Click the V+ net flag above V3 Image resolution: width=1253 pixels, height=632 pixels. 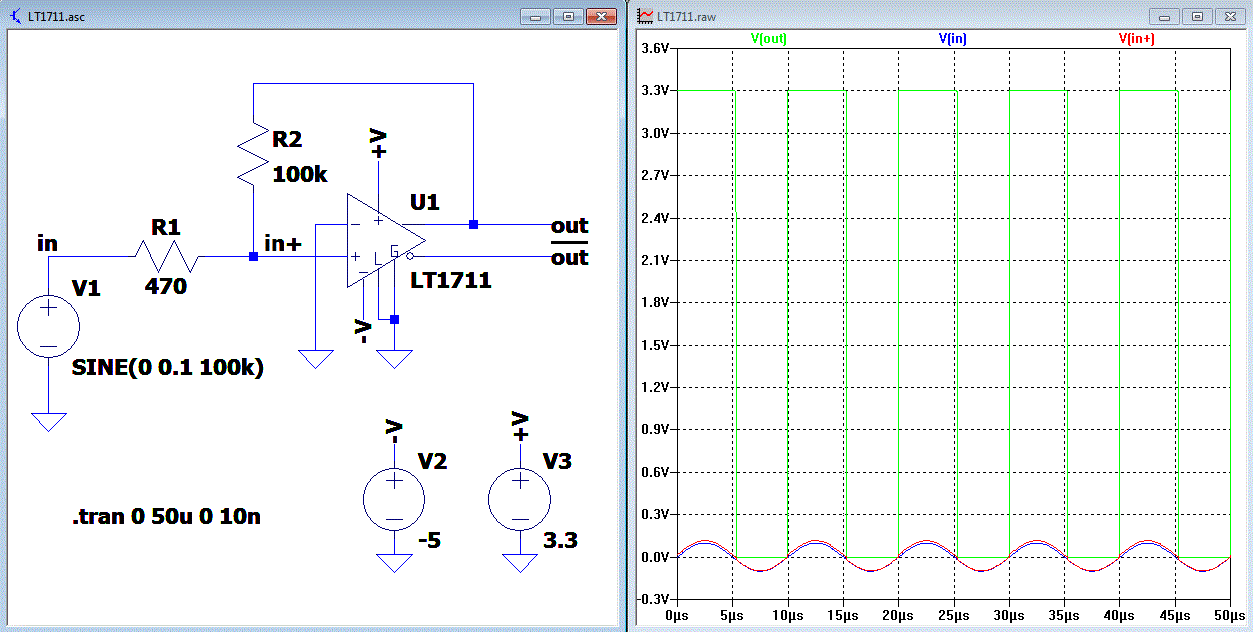520,427
